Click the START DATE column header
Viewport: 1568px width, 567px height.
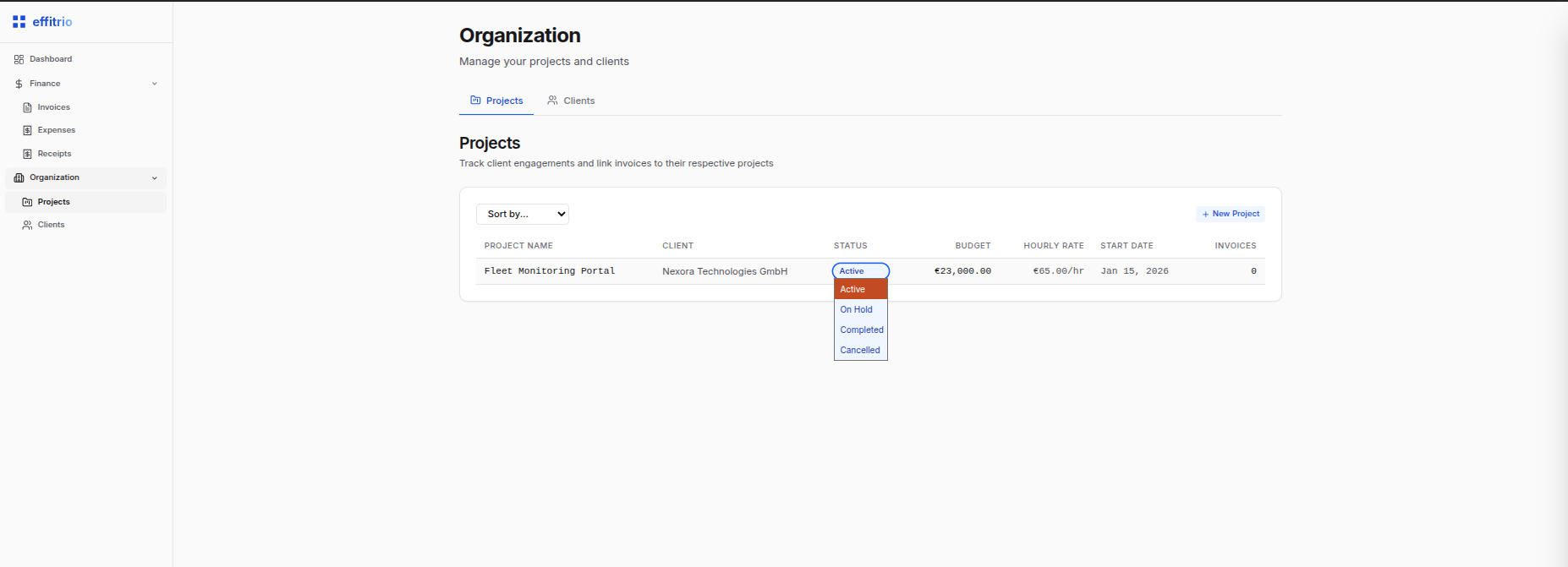coord(1127,246)
